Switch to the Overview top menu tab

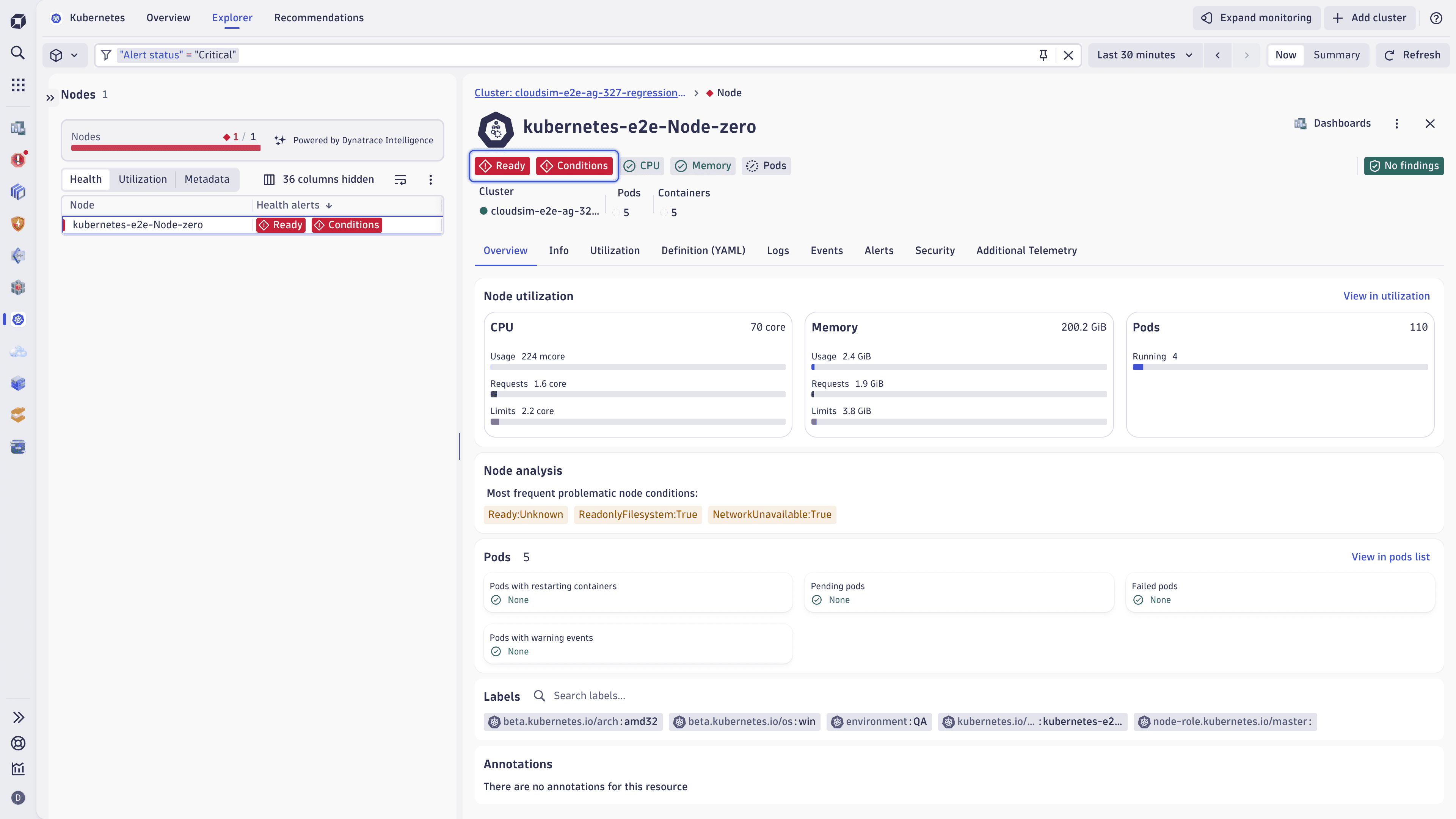(168, 18)
